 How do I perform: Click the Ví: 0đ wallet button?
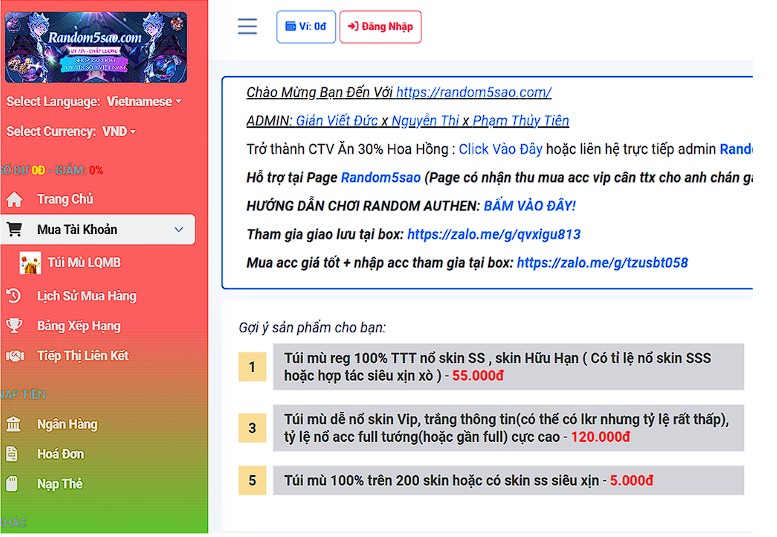click(x=306, y=27)
